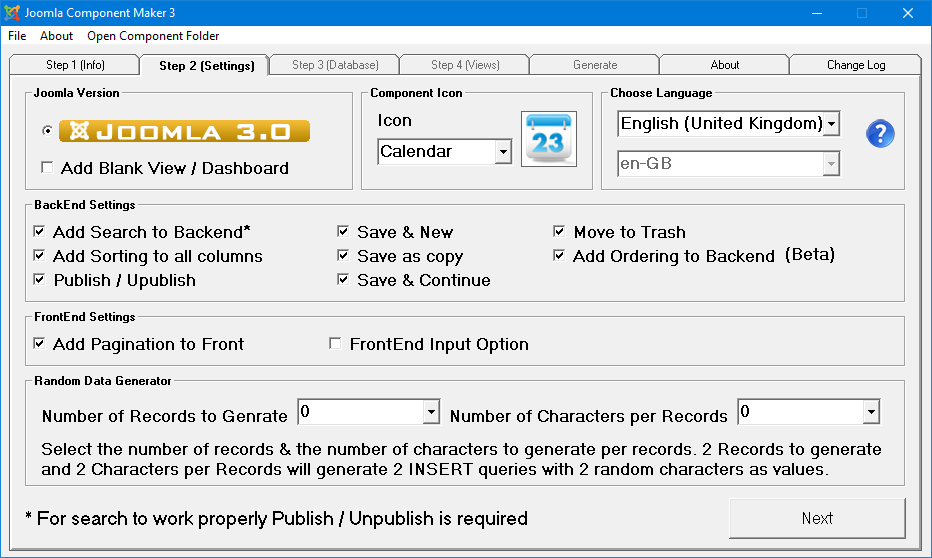Switch to Step 1 (Info) tab
Viewport: 932px width, 558px height.
(75, 65)
